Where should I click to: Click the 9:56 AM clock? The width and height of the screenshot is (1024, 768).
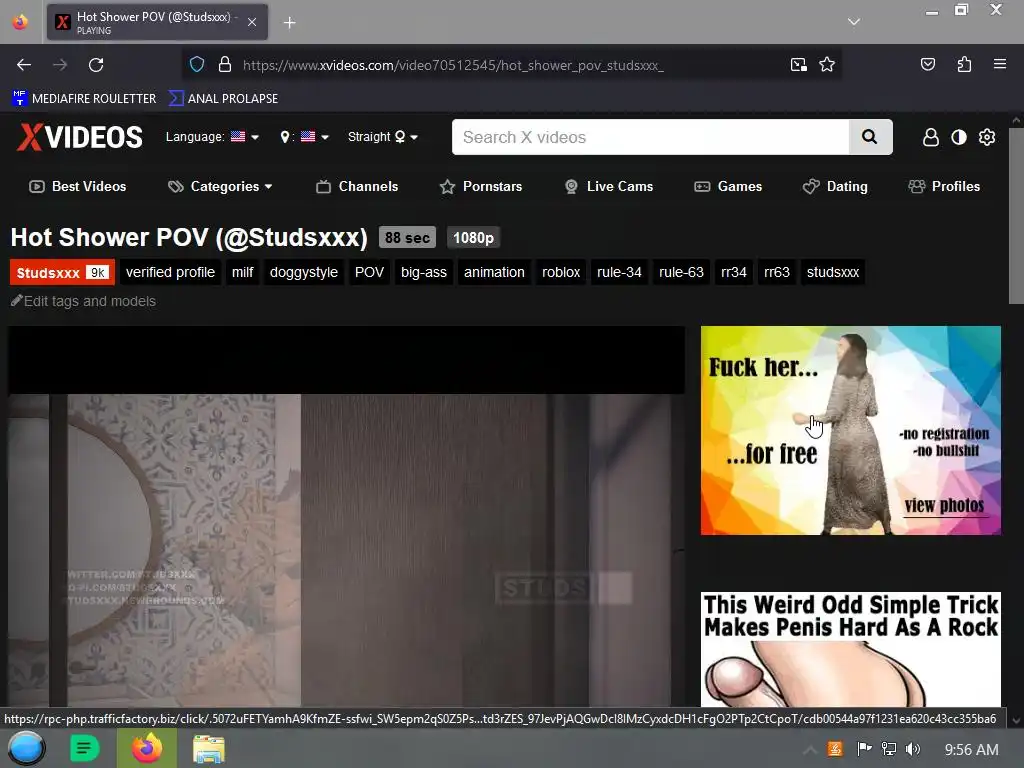pyautogui.click(x=971, y=750)
